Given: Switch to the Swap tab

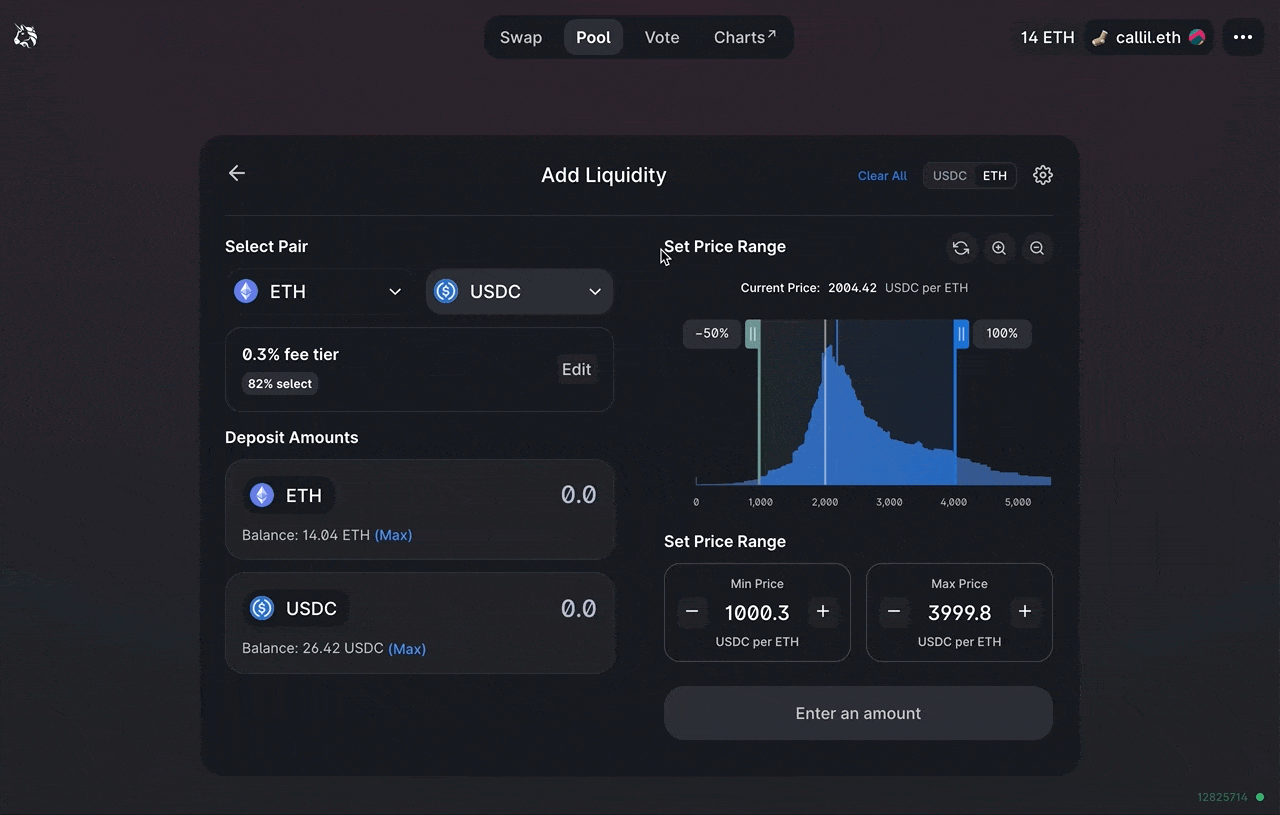Looking at the screenshot, I should pos(521,37).
